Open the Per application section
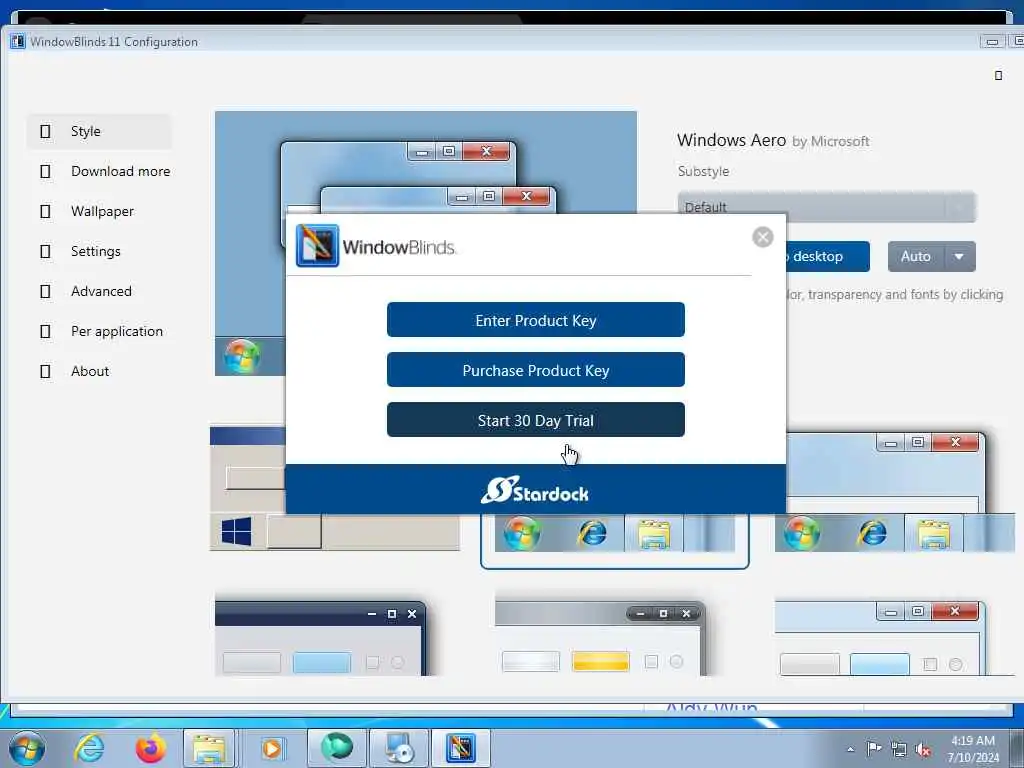Viewport: 1024px width, 768px height. [117, 331]
